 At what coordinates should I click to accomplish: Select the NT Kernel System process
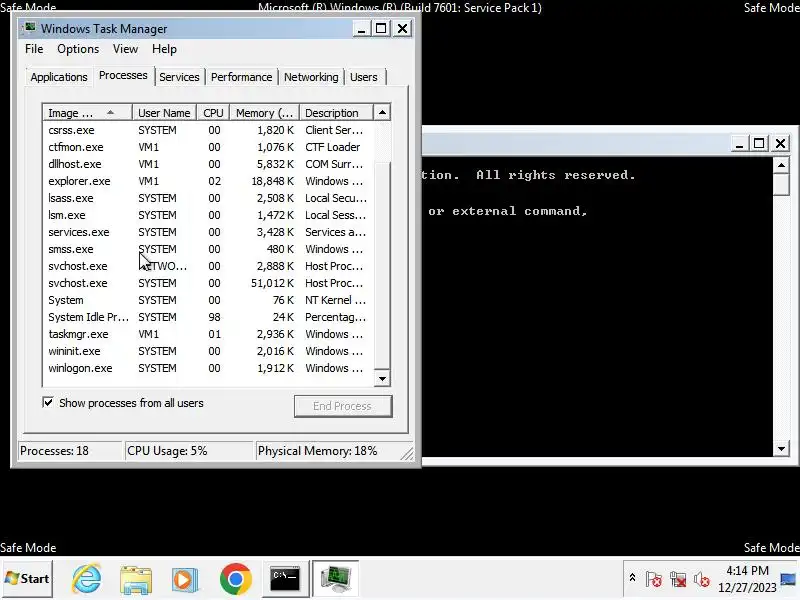click(x=209, y=300)
